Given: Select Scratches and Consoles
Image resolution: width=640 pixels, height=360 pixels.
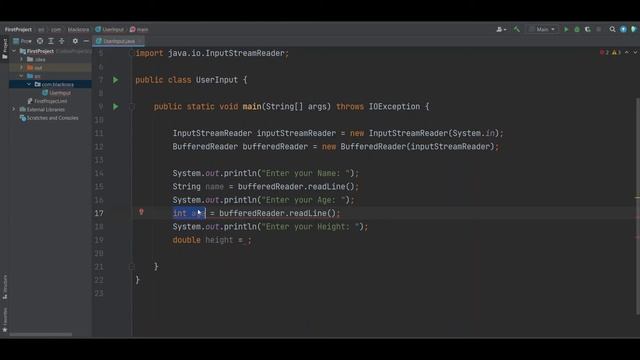Looking at the screenshot, I should tap(49, 118).
